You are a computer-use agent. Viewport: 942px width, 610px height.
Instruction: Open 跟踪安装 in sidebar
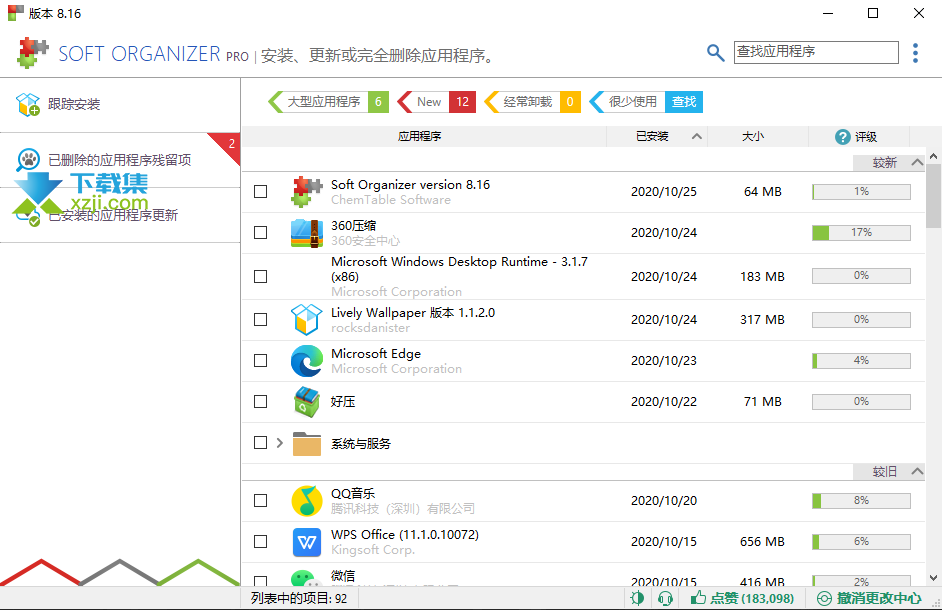pyautogui.click(x=120, y=105)
